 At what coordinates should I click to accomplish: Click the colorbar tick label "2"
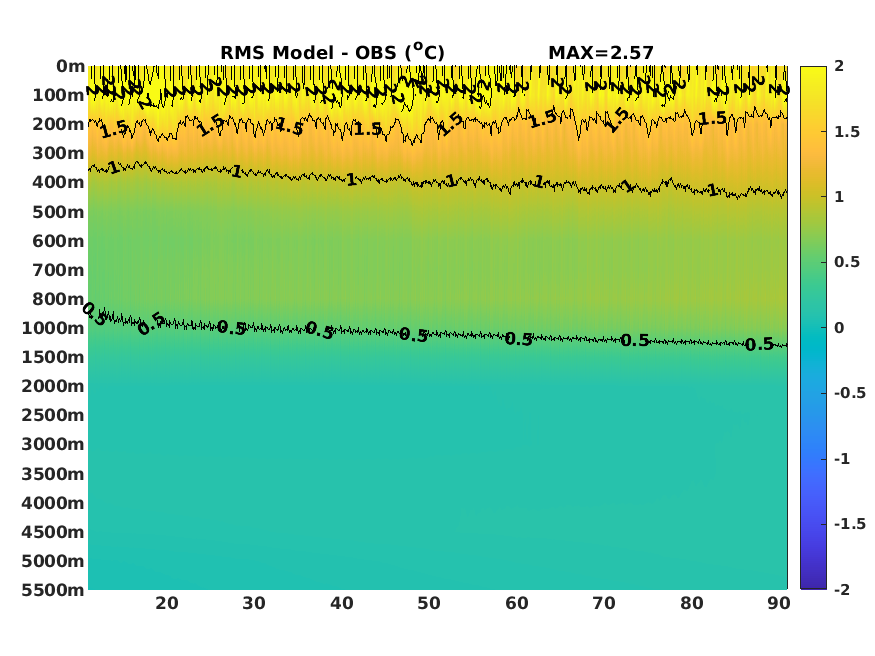point(839,66)
